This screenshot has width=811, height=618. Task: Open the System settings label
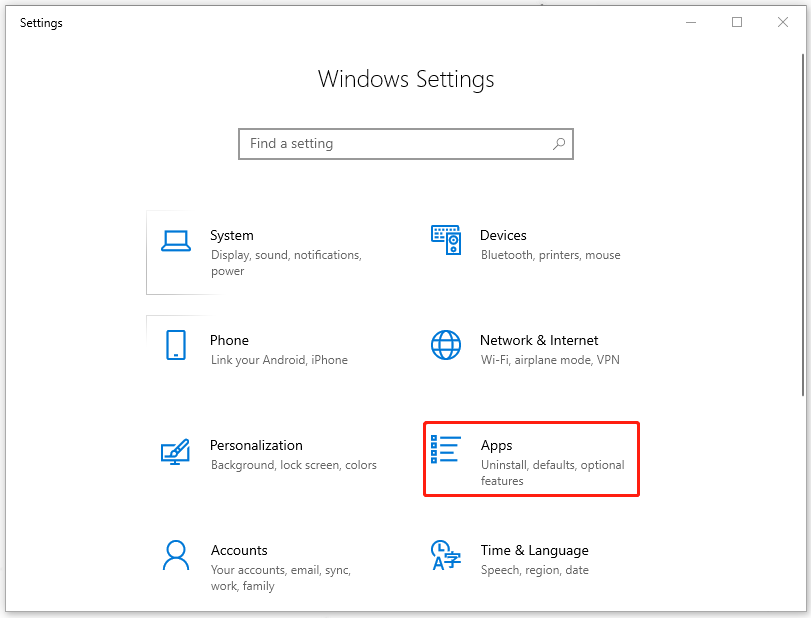click(232, 235)
